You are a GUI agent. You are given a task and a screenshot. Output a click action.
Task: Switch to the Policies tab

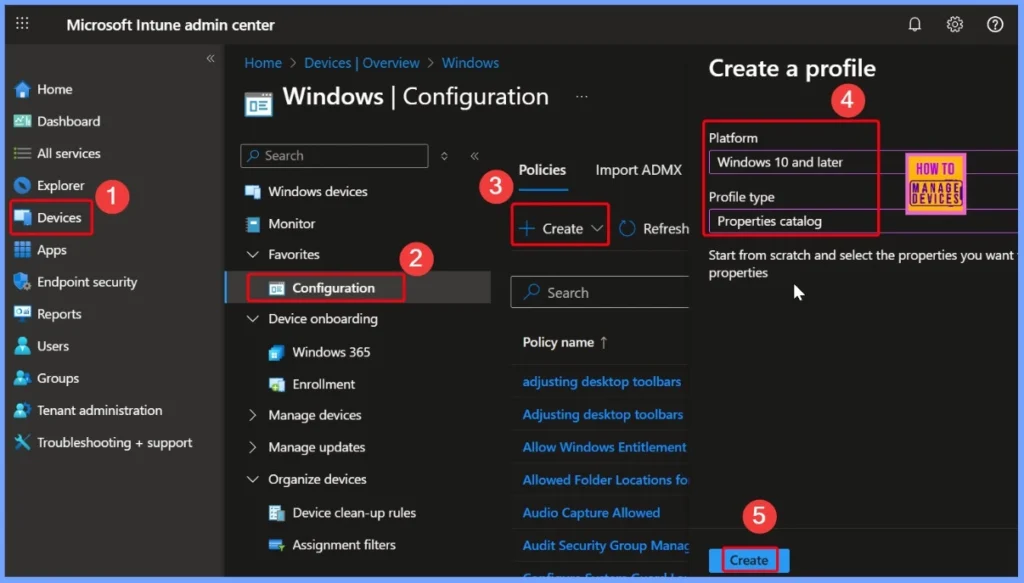coord(542,170)
